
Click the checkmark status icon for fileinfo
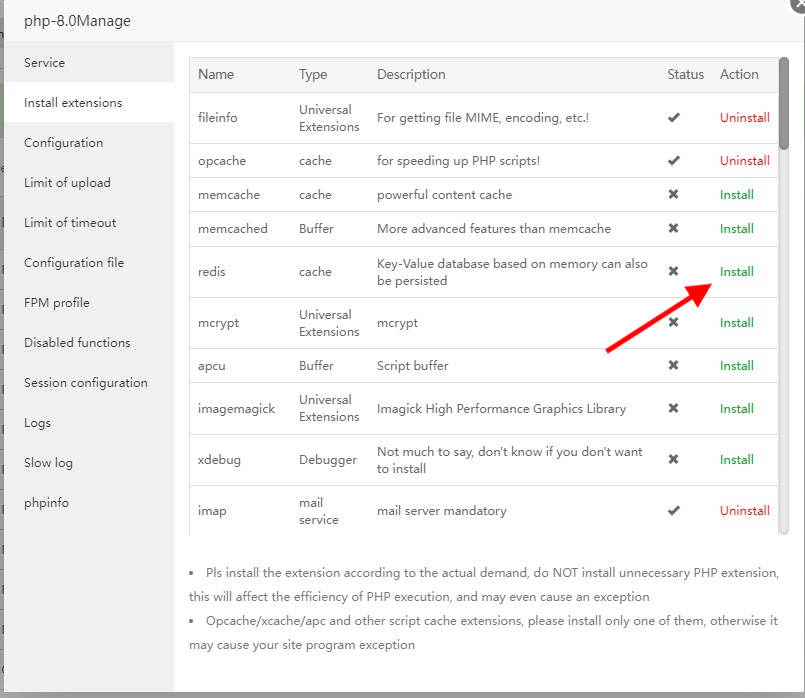click(674, 118)
